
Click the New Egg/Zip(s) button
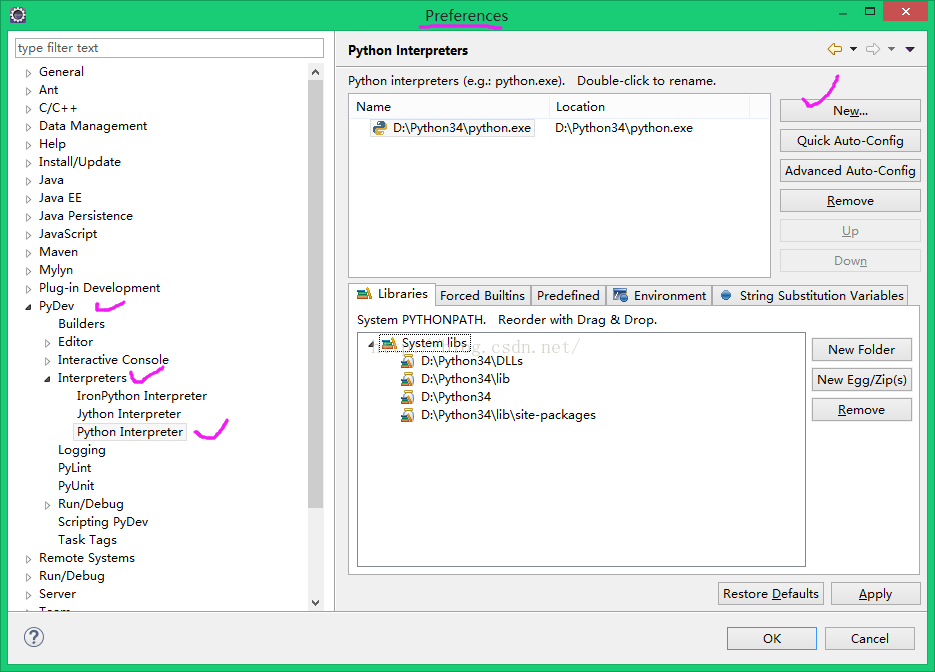pos(861,379)
